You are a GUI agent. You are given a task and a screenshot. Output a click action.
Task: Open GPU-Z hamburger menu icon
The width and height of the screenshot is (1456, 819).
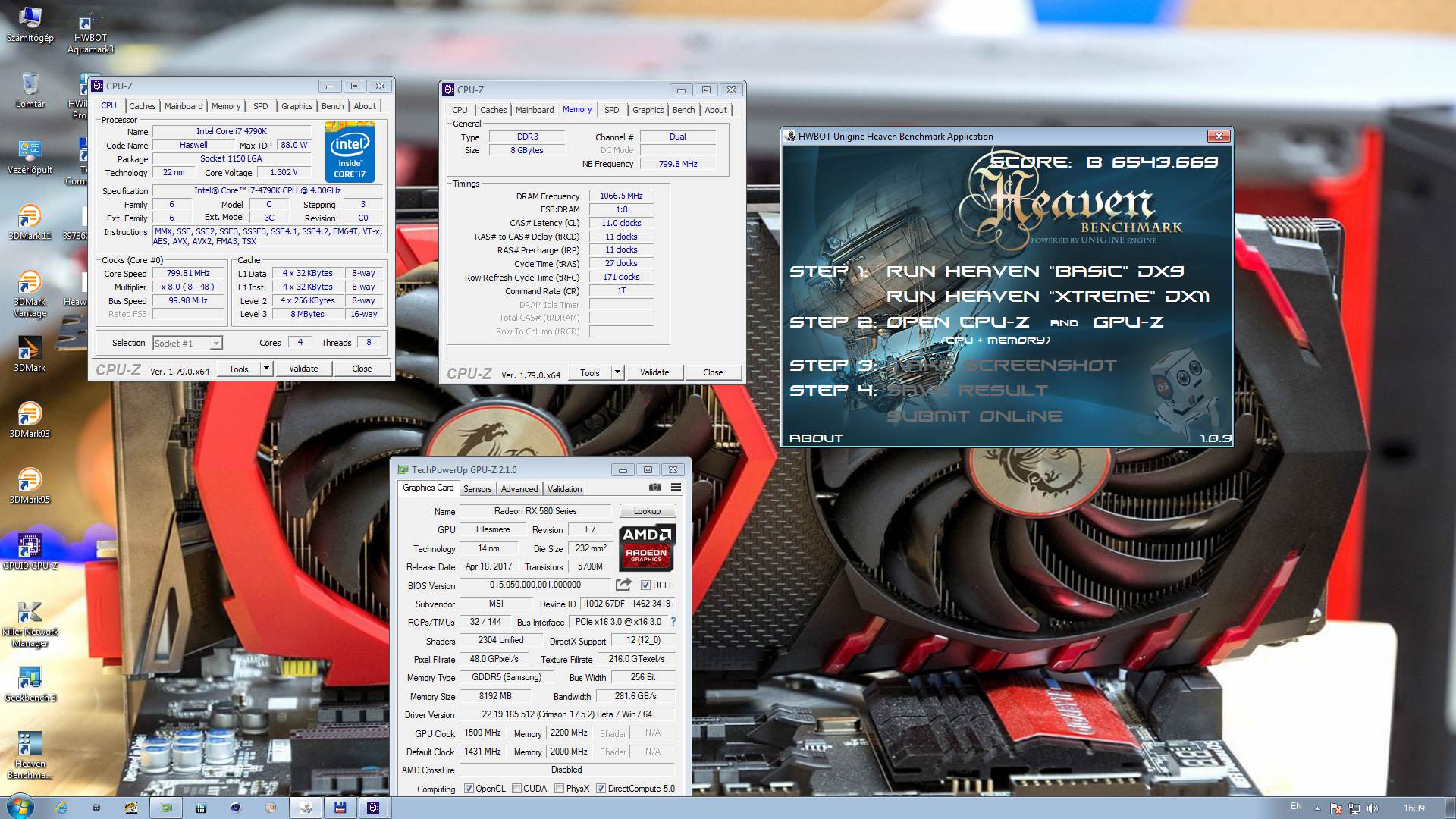pyautogui.click(x=676, y=488)
